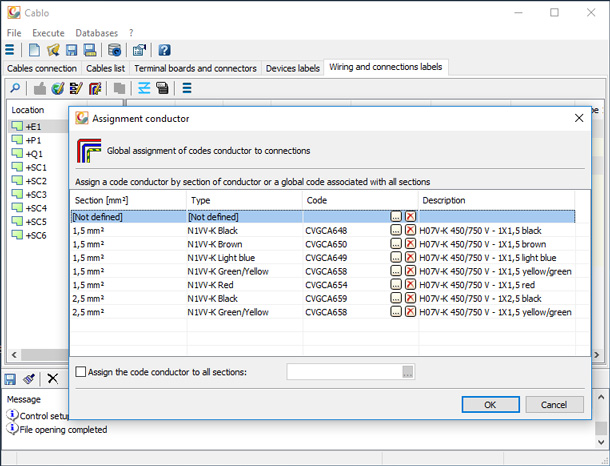The height and width of the screenshot is (466, 610).
Task: Switch to Devices labels tab
Action: point(293,68)
